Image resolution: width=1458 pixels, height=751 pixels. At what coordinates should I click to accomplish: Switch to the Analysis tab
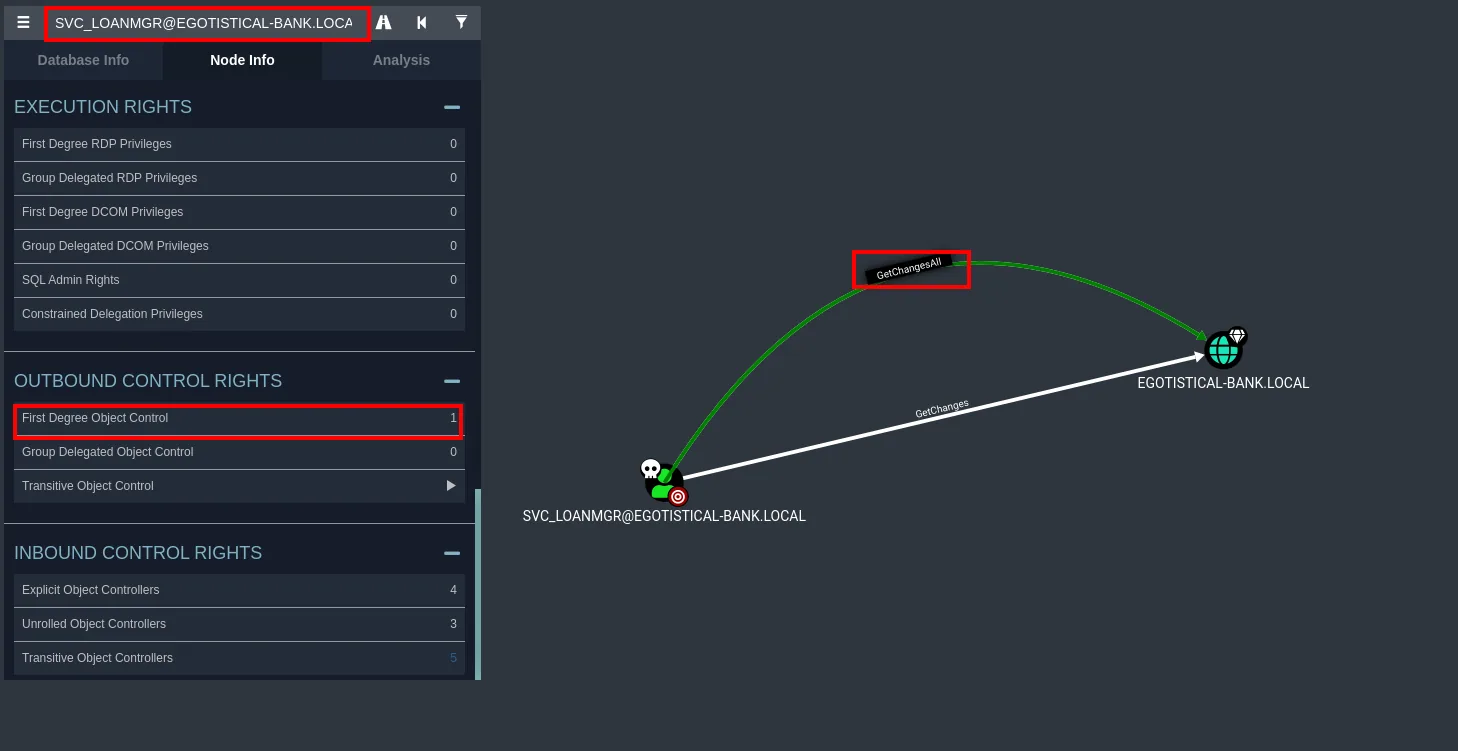[x=401, y=60]
